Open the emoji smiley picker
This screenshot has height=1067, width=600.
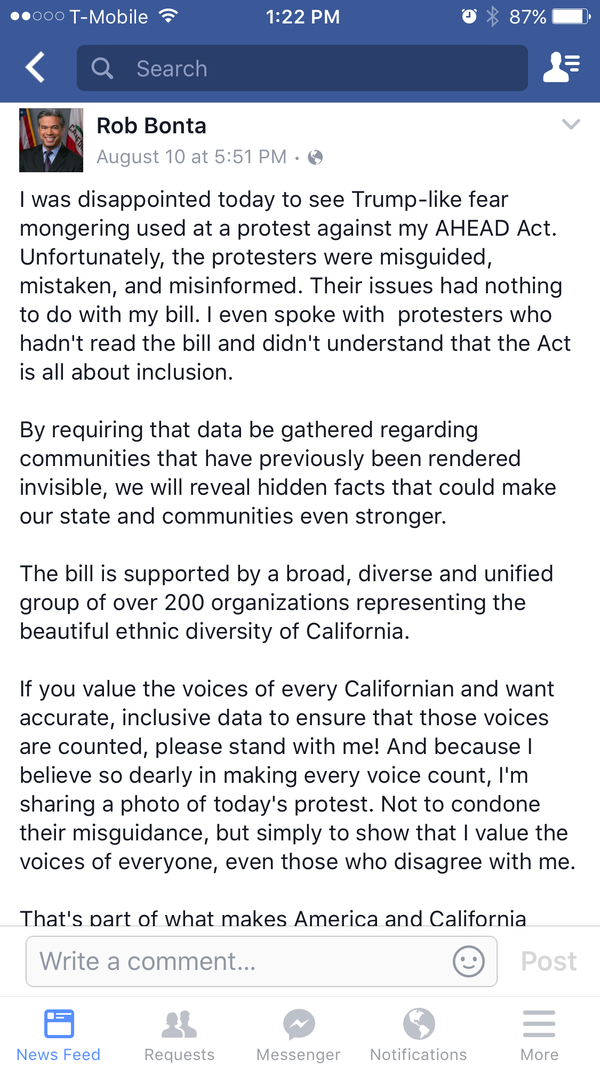pos(468,961)
